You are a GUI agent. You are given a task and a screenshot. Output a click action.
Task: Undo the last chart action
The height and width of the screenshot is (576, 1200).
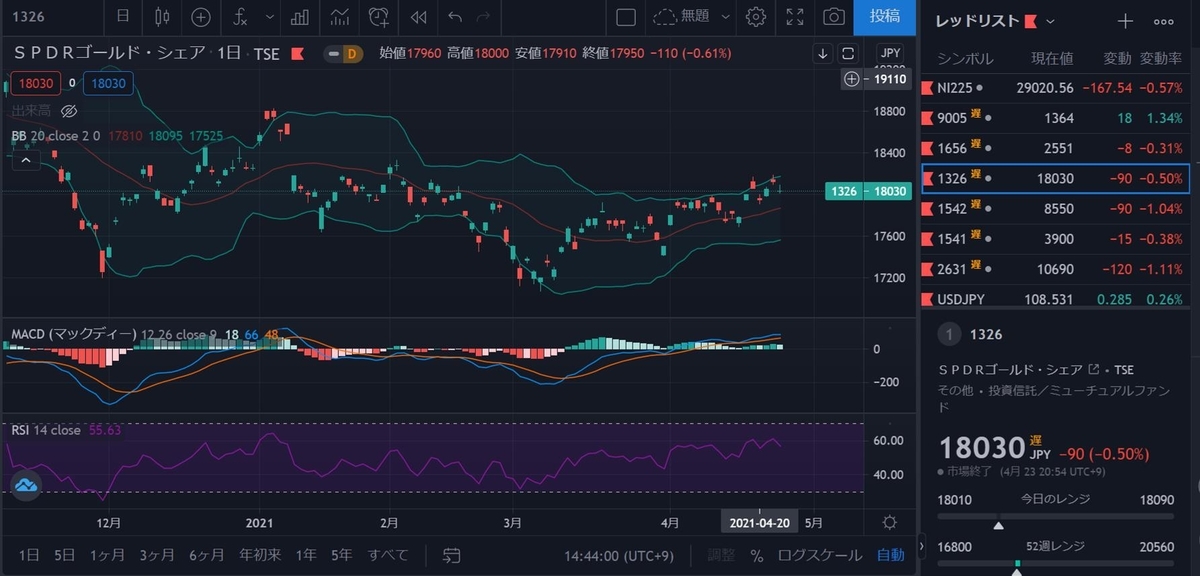click(x=456, y=16)
